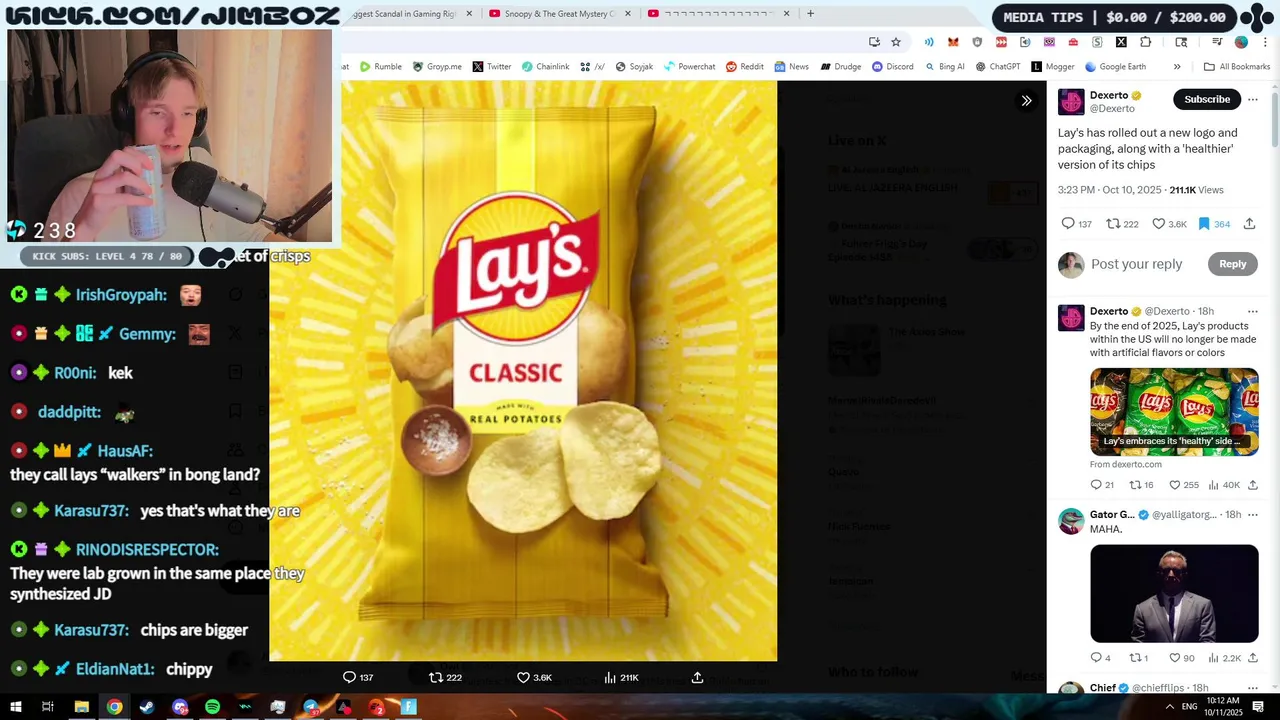The height and width of the screenshot is (720, 1280).
Task: Open the replies count 137 in the sidebar
Action: coord(1077,224)
